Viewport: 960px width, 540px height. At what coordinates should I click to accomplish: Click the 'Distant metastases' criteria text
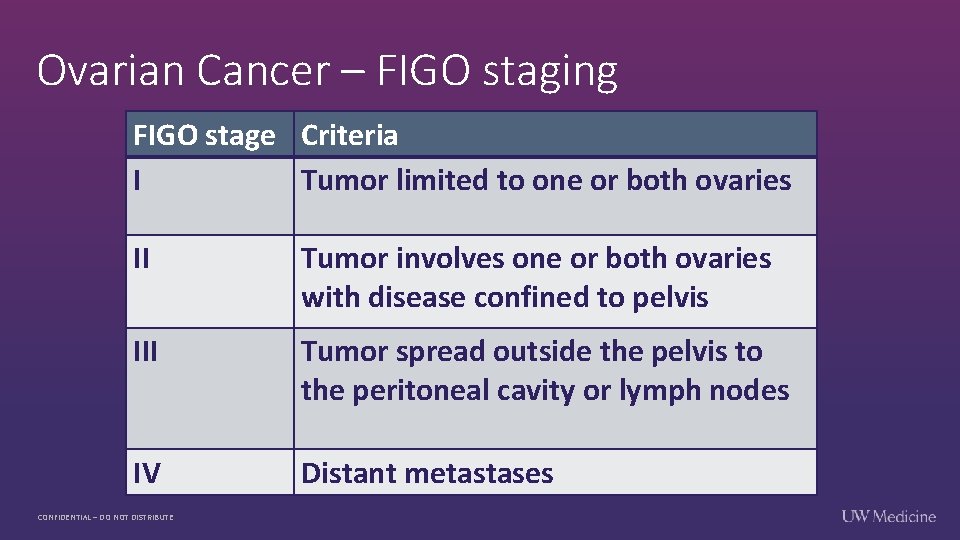427,473
